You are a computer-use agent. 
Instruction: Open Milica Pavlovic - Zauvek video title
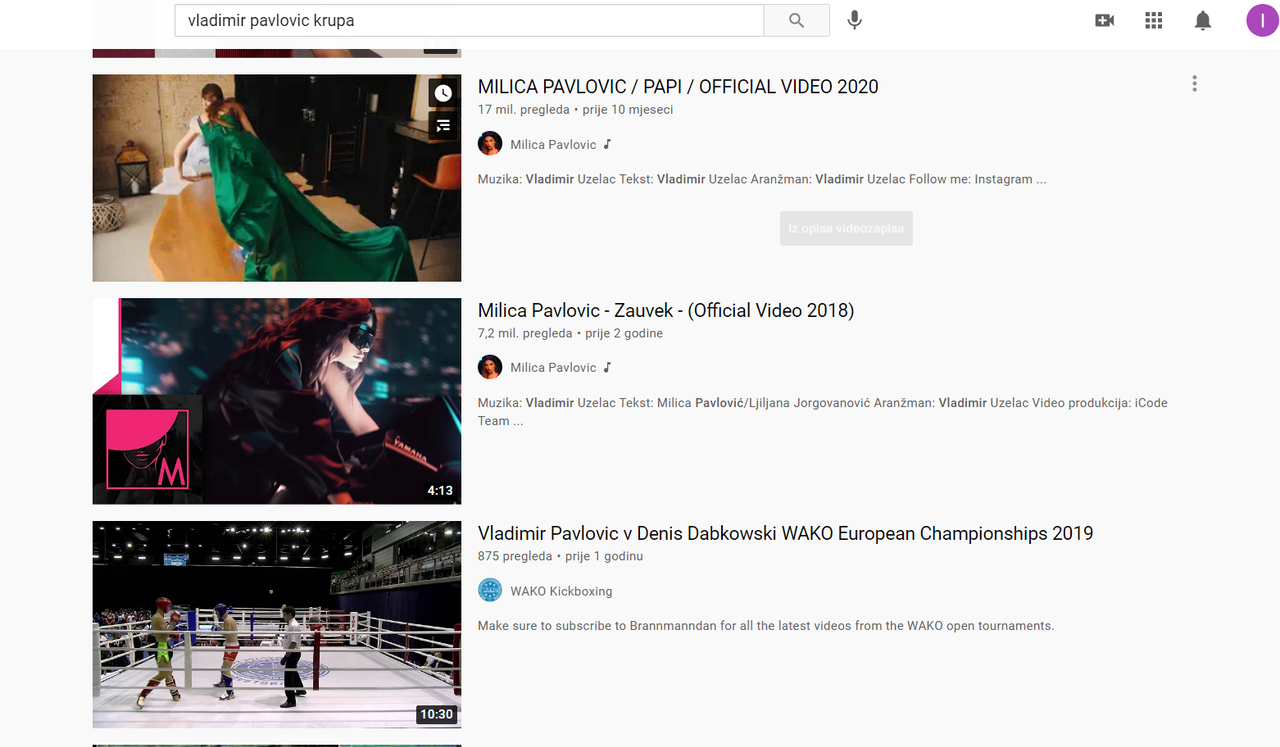[666, 310]
